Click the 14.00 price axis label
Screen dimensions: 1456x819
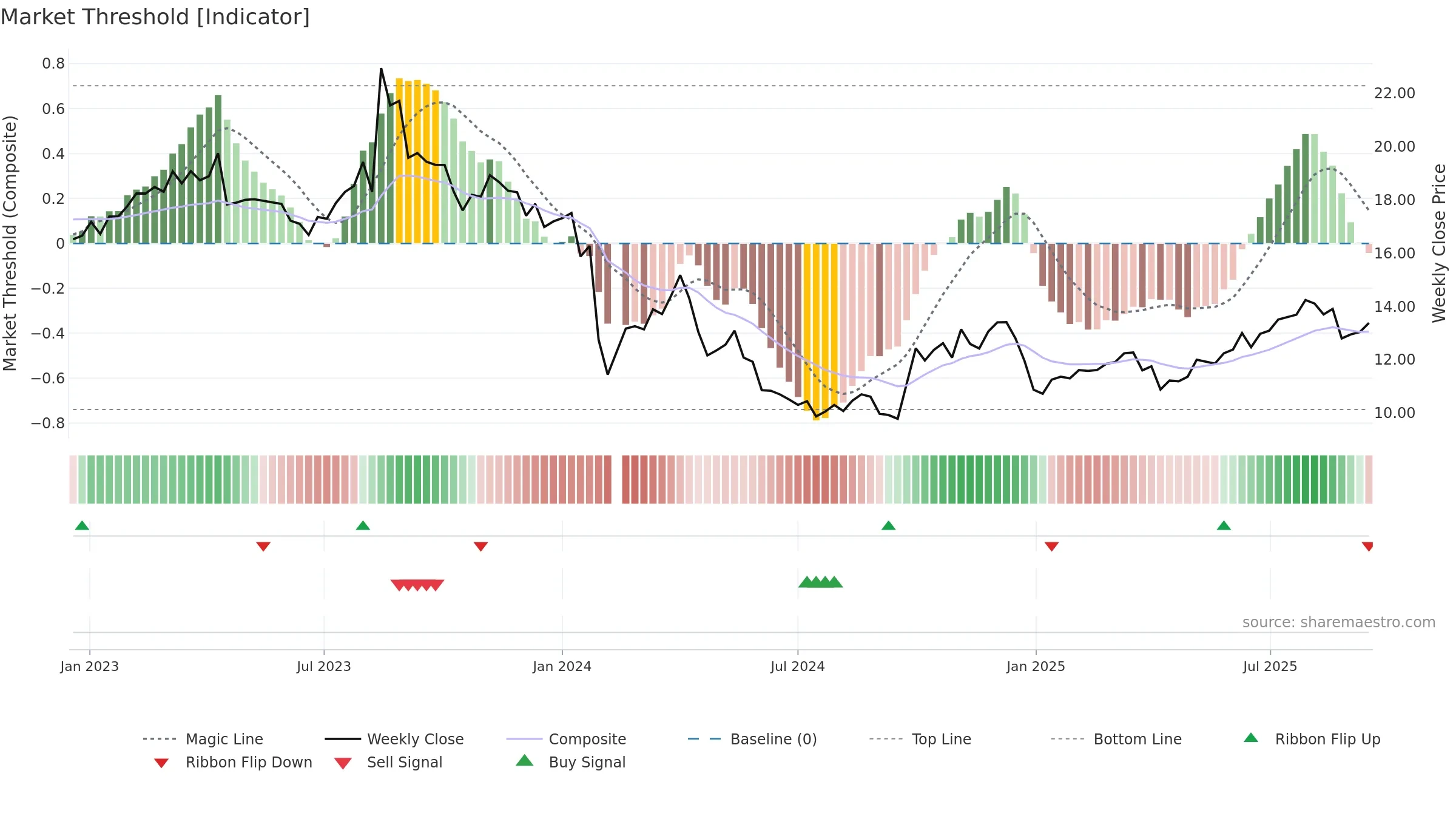pos(1395,306)
